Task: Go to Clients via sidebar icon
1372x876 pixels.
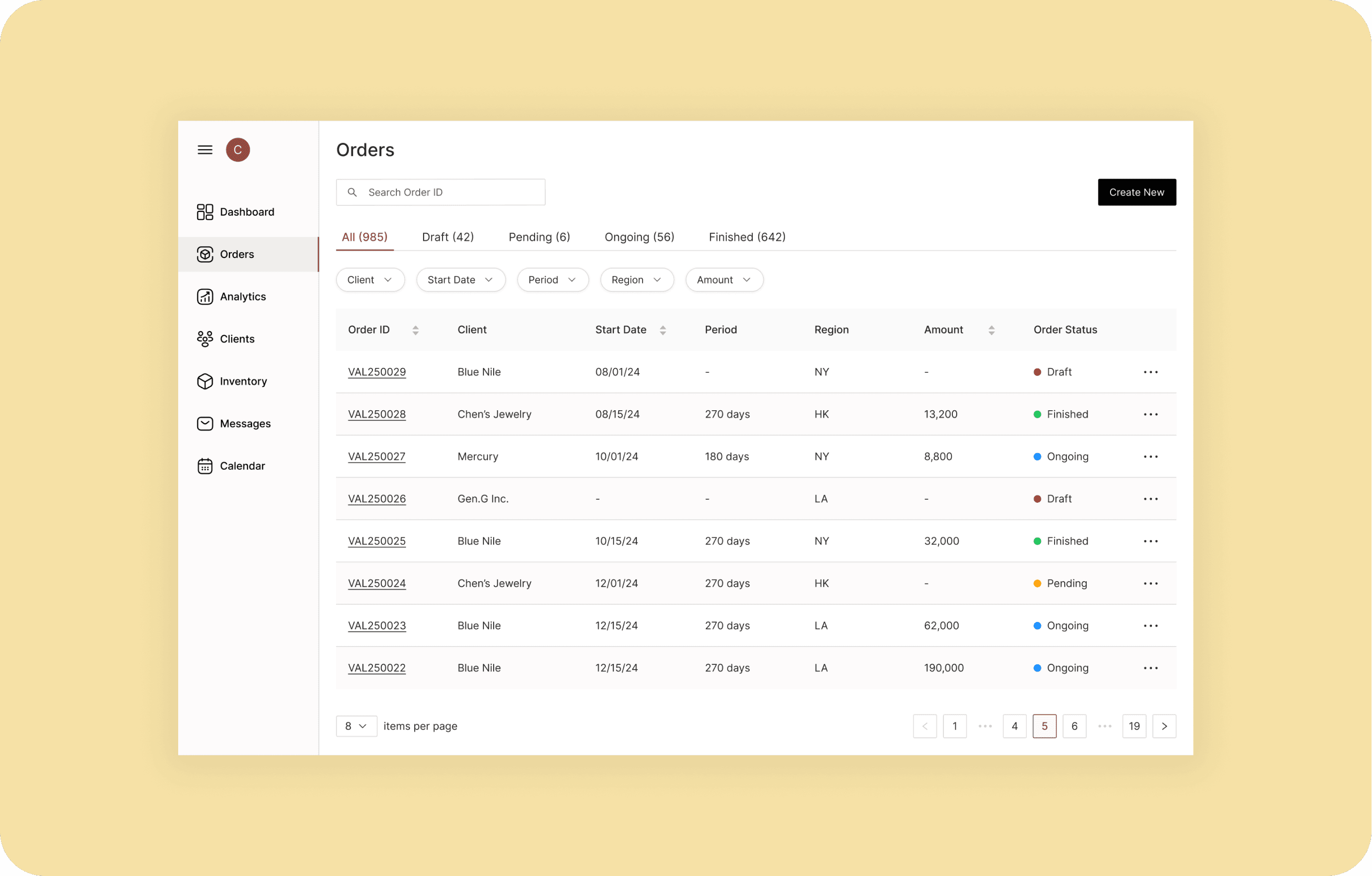Action: (x=205, y=339)
